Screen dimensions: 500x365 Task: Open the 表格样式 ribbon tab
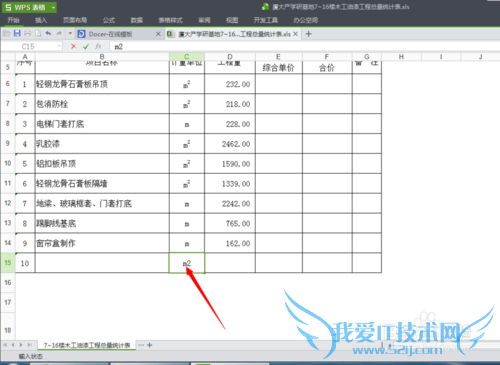point(170,20)
